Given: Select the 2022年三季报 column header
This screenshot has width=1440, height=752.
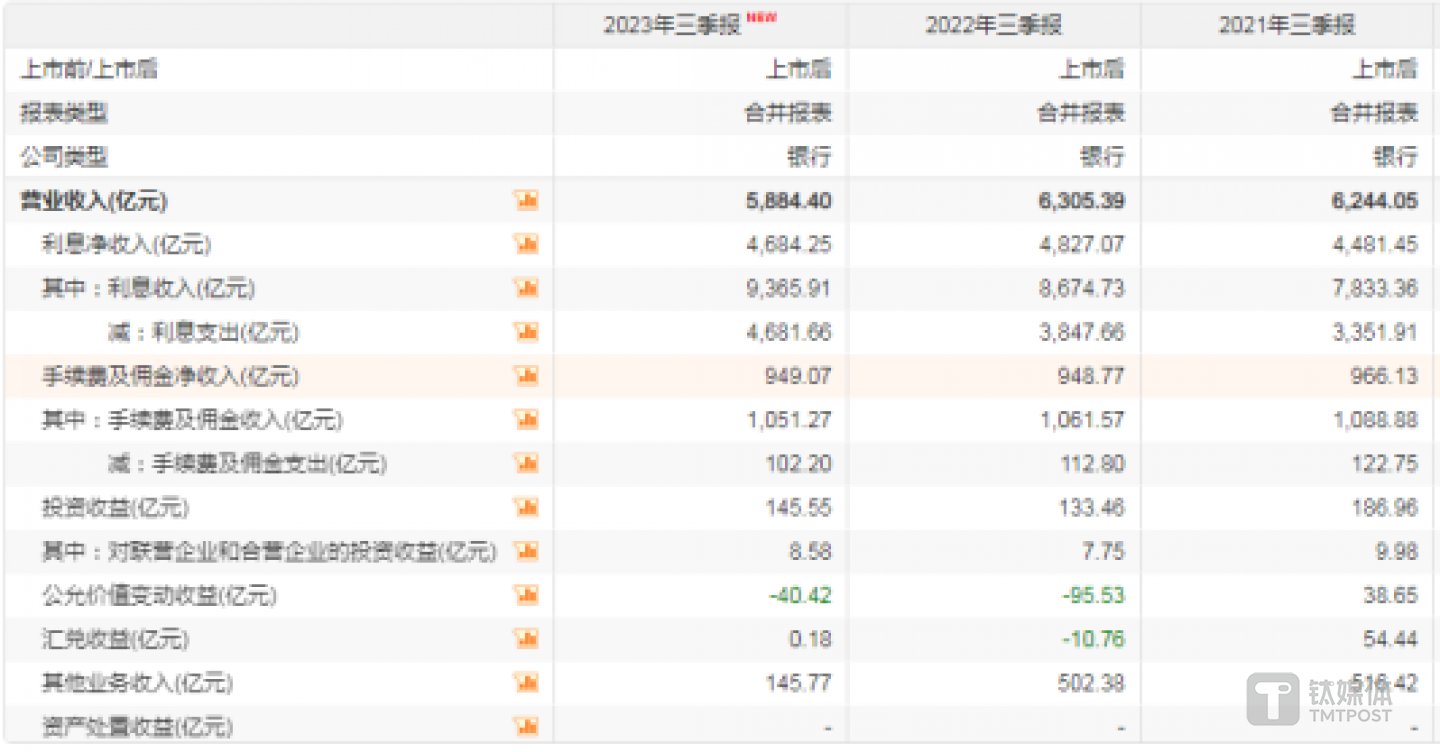Looking at the screenshot, I should coord(993,25).
